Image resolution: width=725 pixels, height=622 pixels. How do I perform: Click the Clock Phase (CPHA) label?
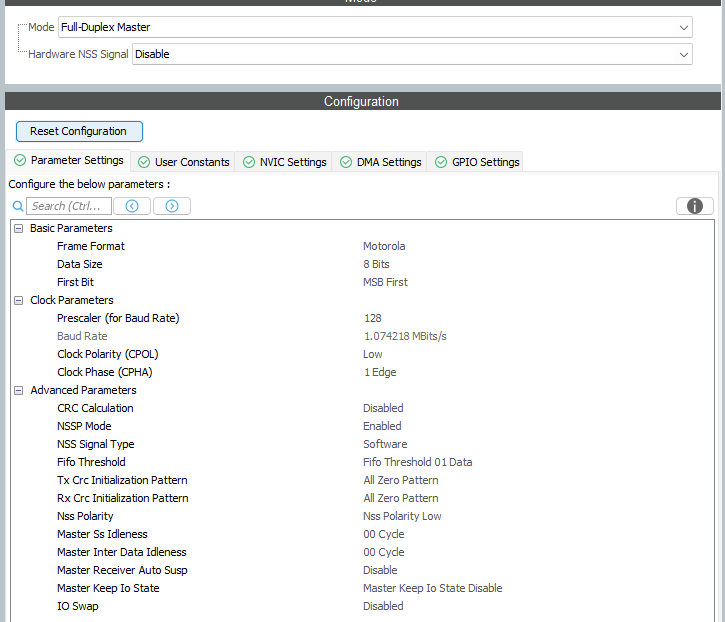pos(104,372)
